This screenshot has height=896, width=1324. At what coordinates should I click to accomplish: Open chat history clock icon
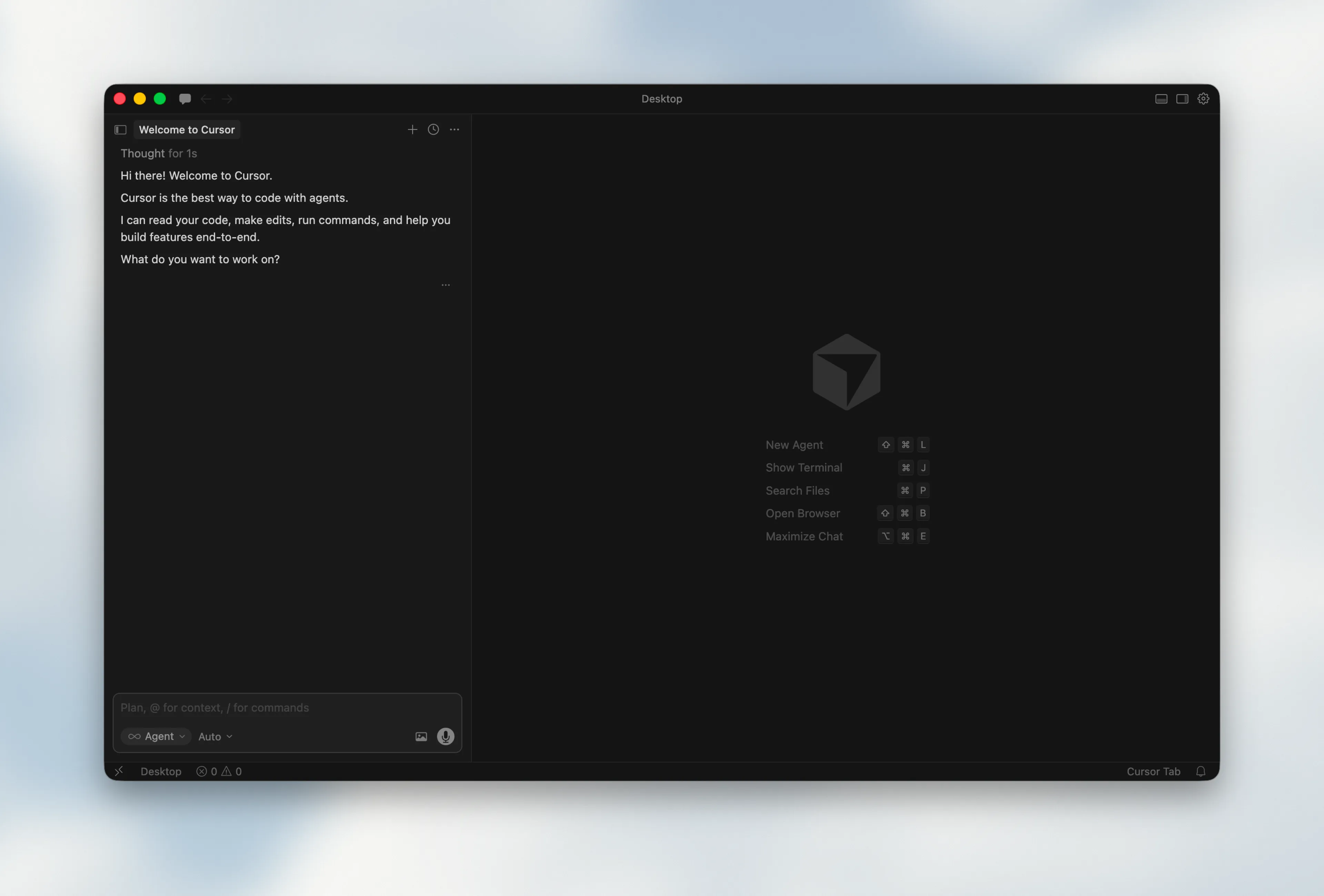point(433,130)
